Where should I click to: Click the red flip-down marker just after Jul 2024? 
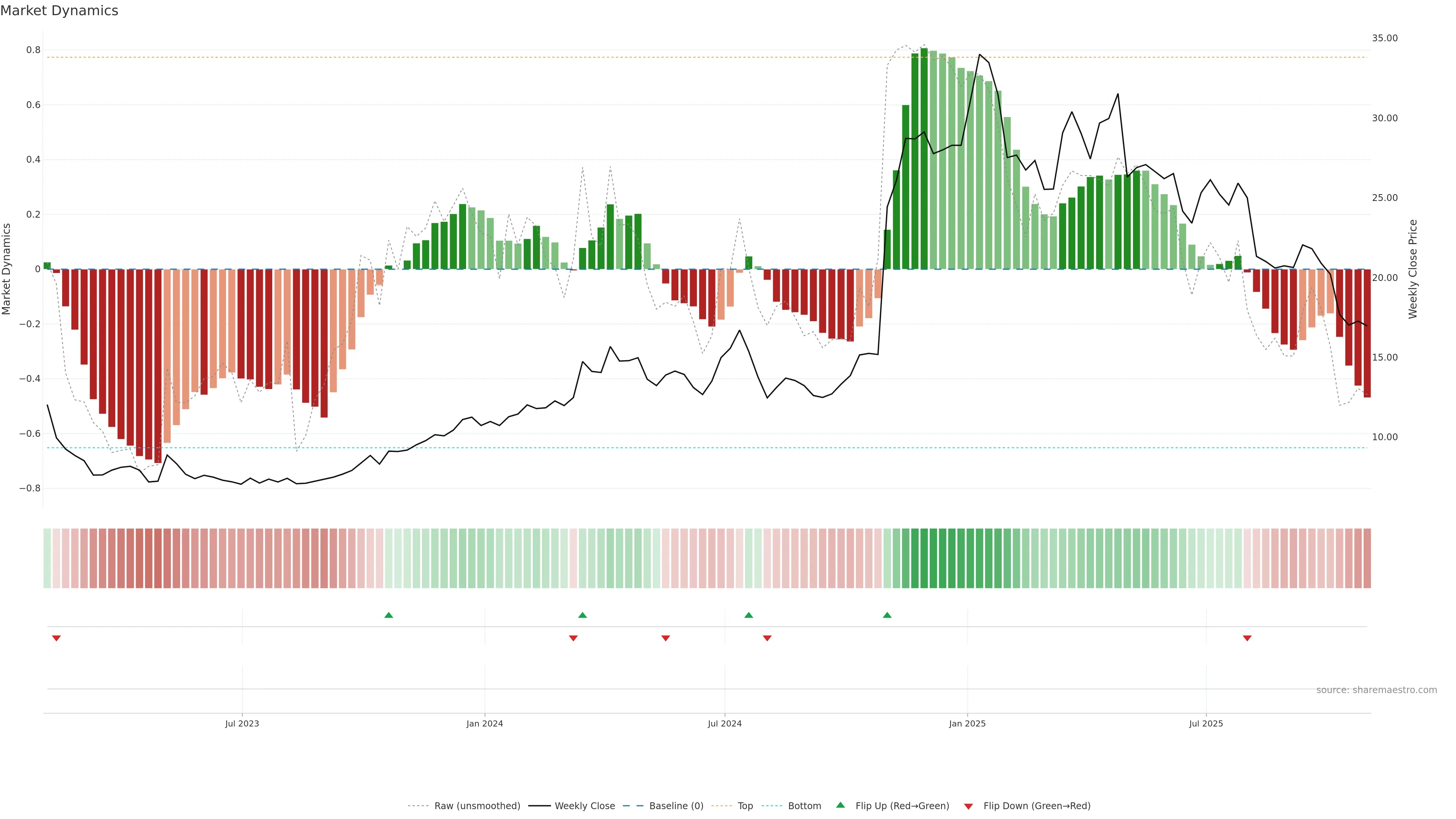[767, 638]
